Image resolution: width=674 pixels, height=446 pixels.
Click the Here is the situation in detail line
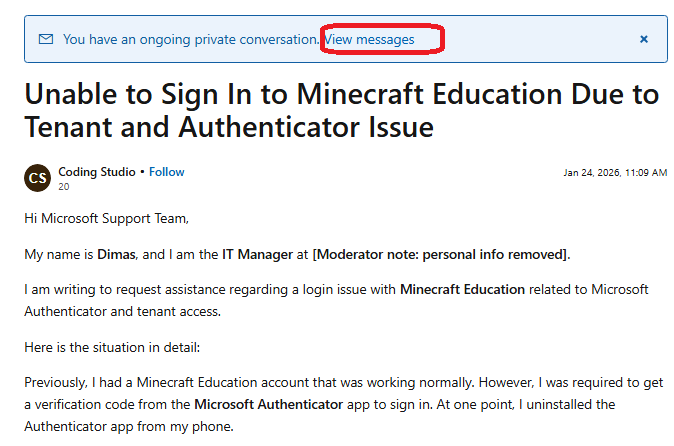(x=112, y=347)
